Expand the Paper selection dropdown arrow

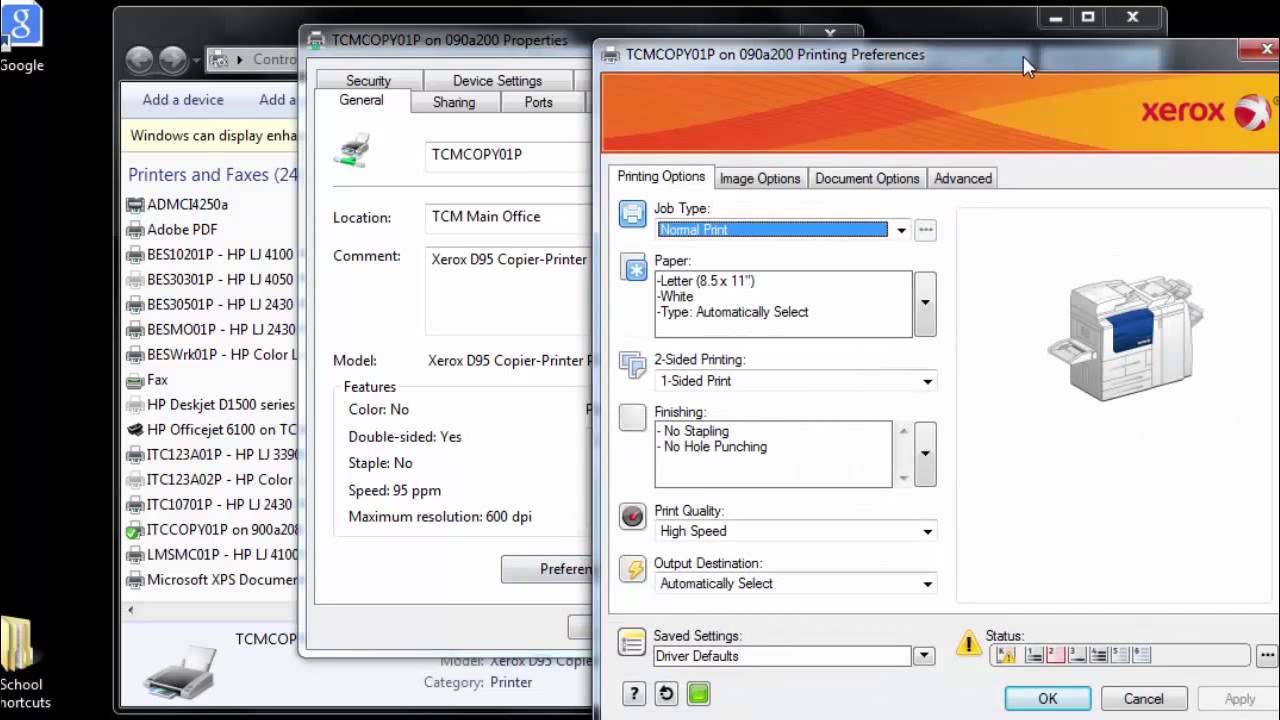tap(925, 303)
